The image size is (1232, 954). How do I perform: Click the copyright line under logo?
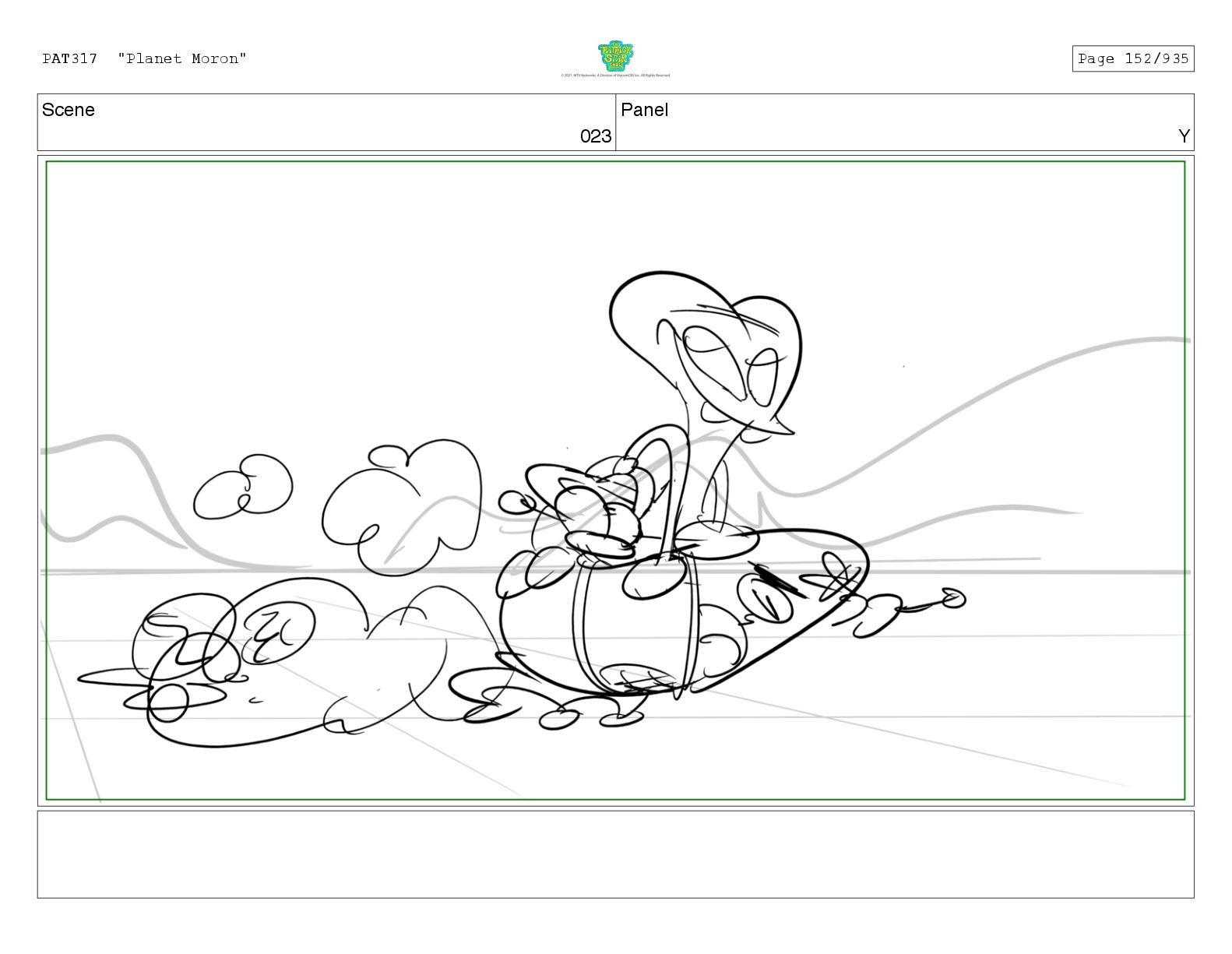tap(615, 76)
